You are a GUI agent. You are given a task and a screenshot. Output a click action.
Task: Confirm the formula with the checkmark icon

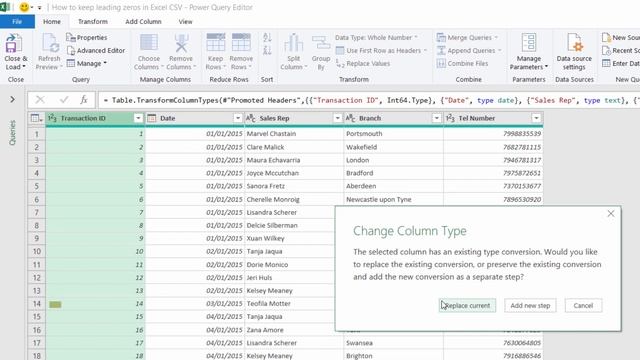[x=64, y=100]
